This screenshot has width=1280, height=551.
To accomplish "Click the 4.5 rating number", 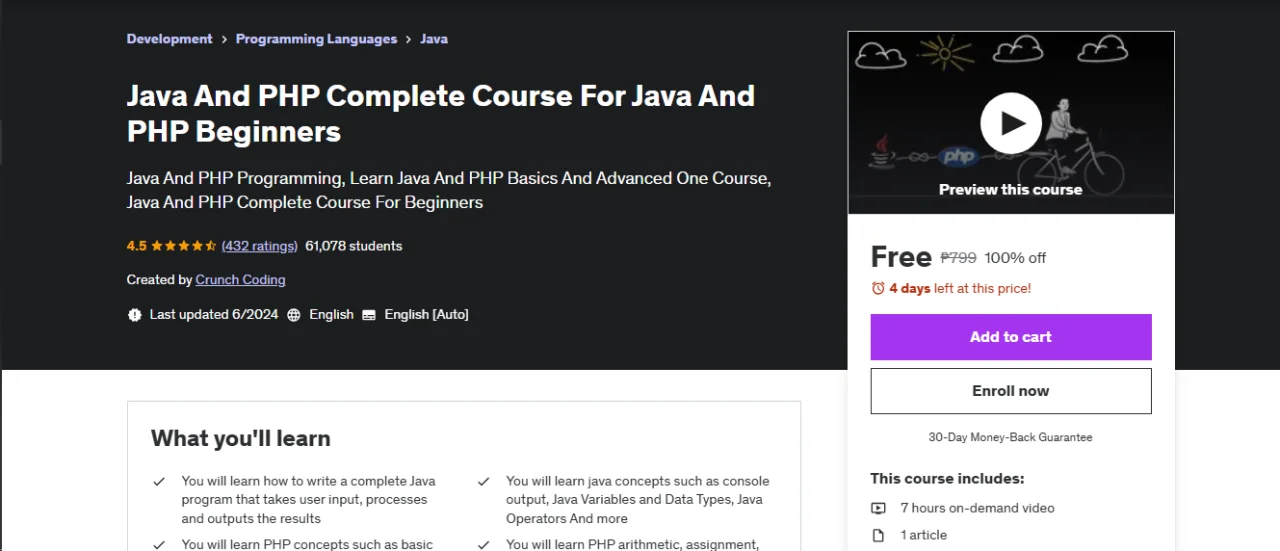I will [x=137, y=246].
